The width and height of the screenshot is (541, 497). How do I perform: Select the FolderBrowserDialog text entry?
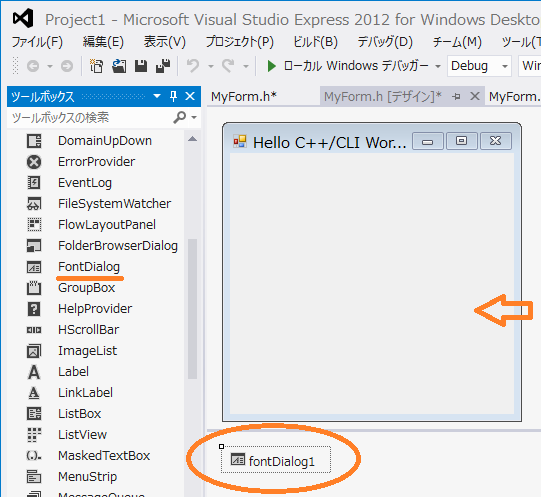(x=118, y=246)
